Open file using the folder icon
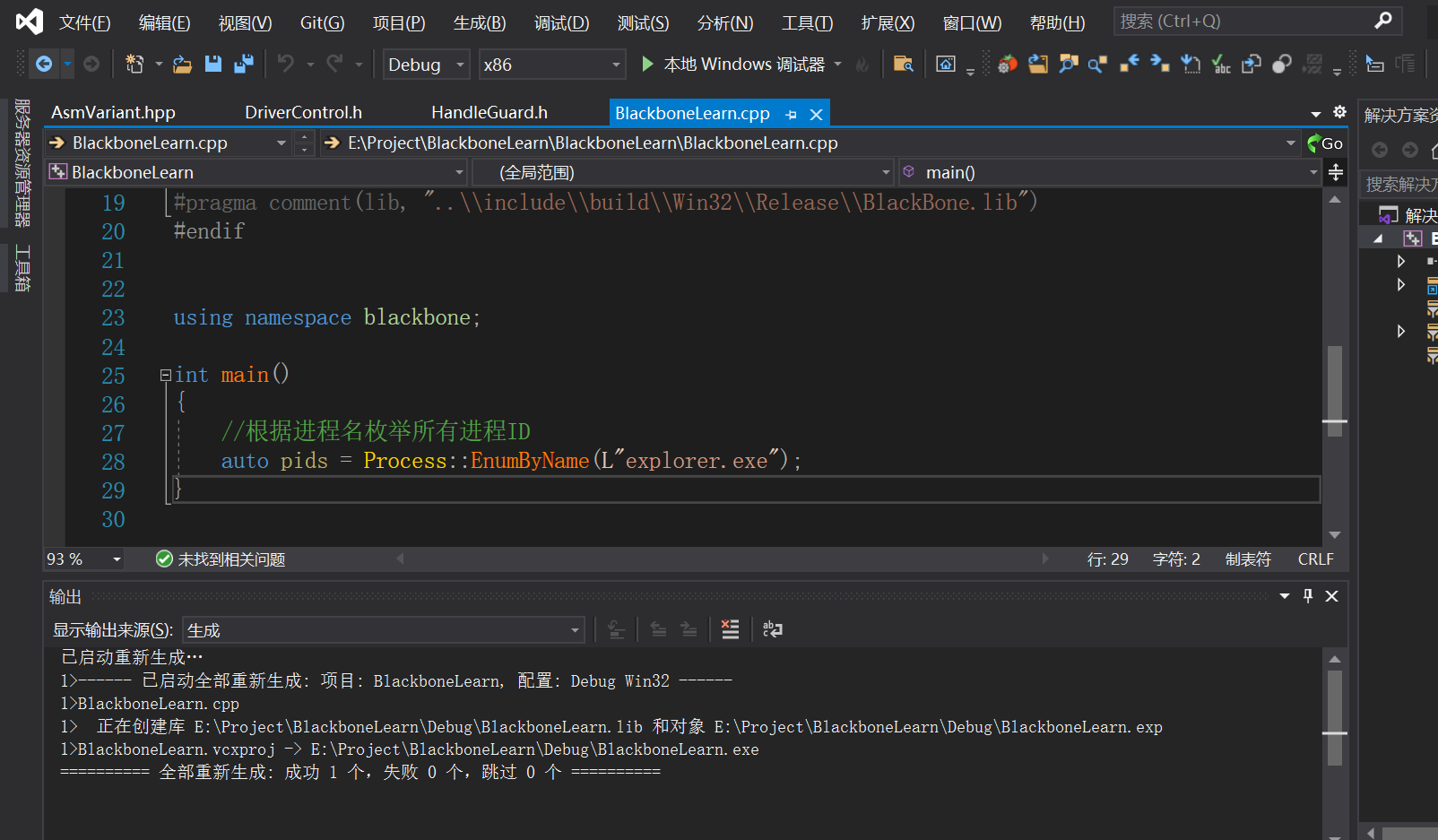This screenshot has width=1438, height=840. [182, 64]
